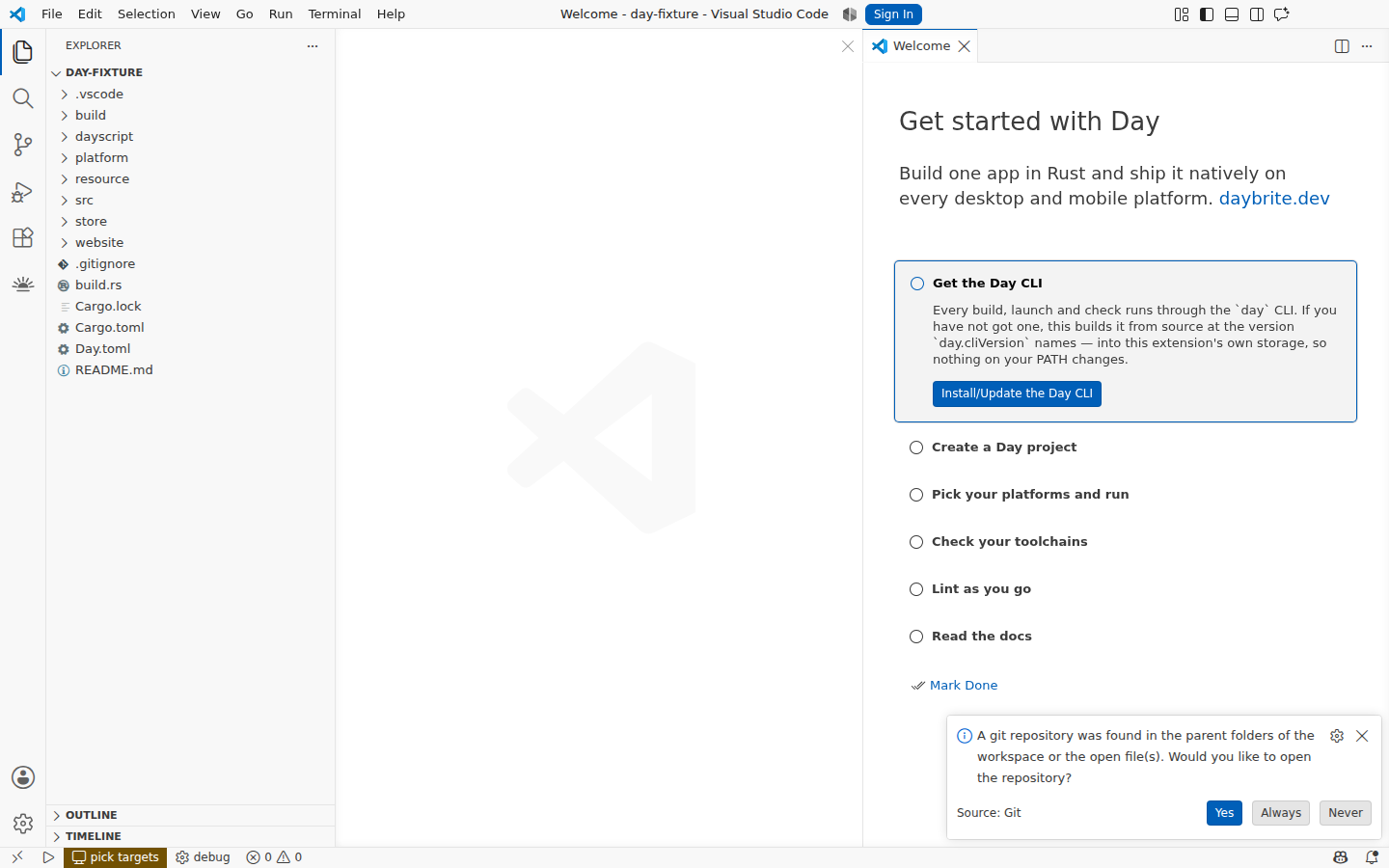Open the Accounts menu icon
This screenshot has height=868, width=1389.
coord(23,777)
